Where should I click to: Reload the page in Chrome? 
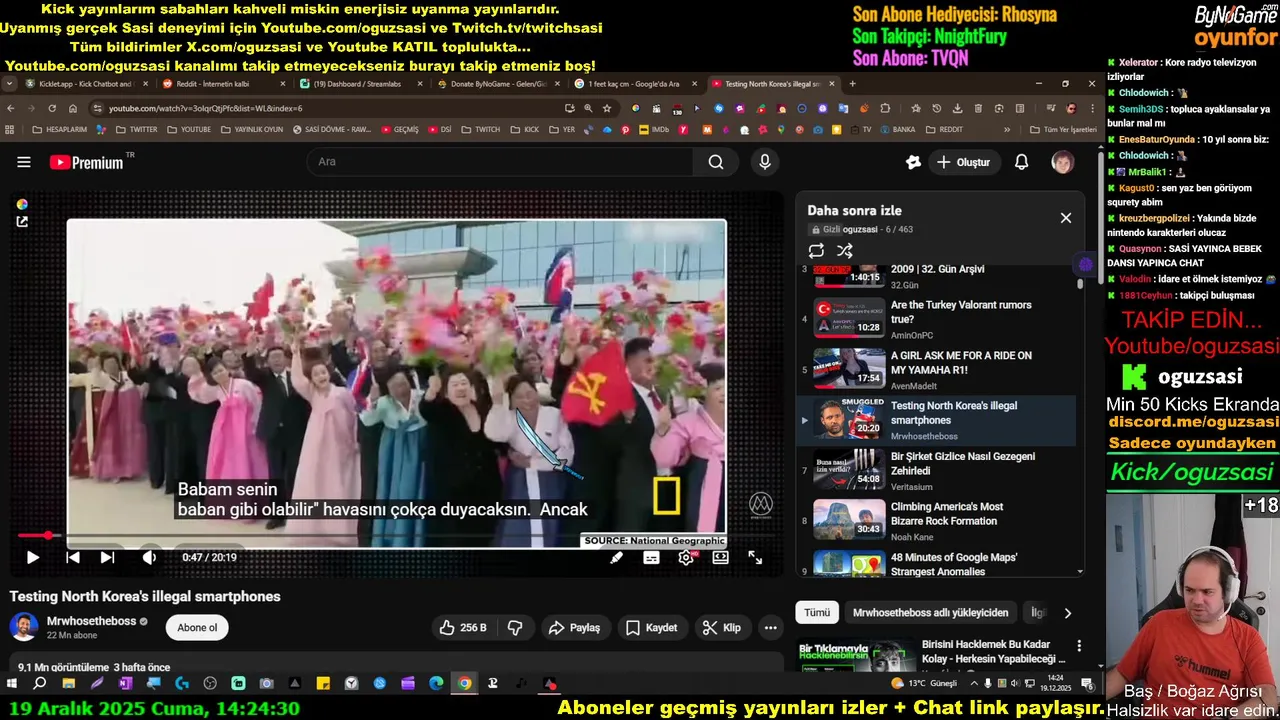click(x=51, y=108)
